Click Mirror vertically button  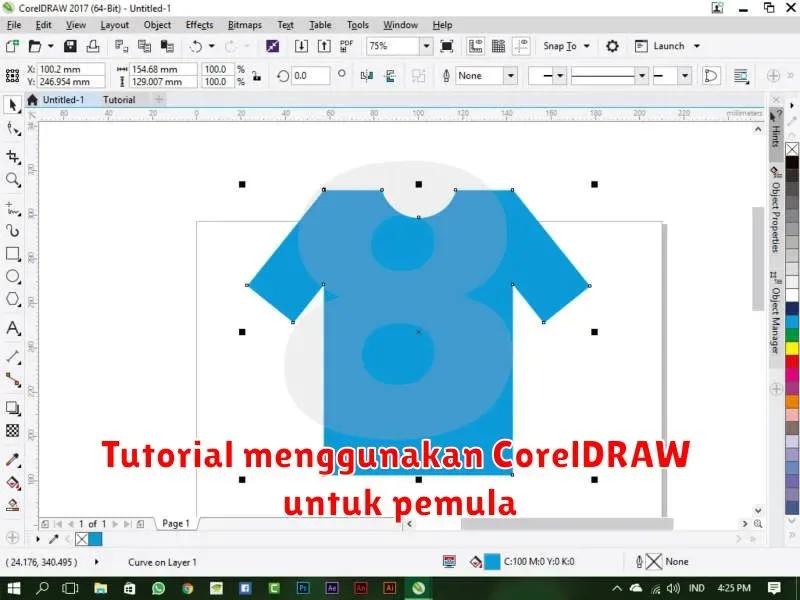[x=390, y=76]
